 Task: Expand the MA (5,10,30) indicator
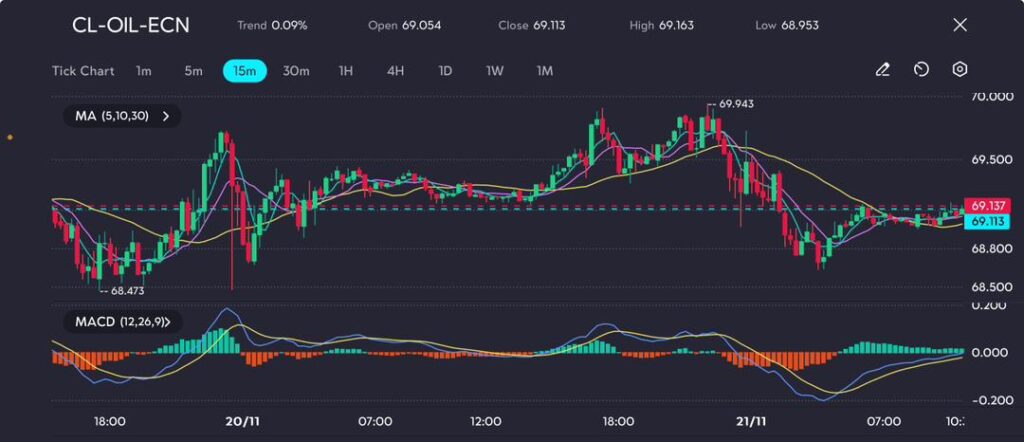click(121, 116)
